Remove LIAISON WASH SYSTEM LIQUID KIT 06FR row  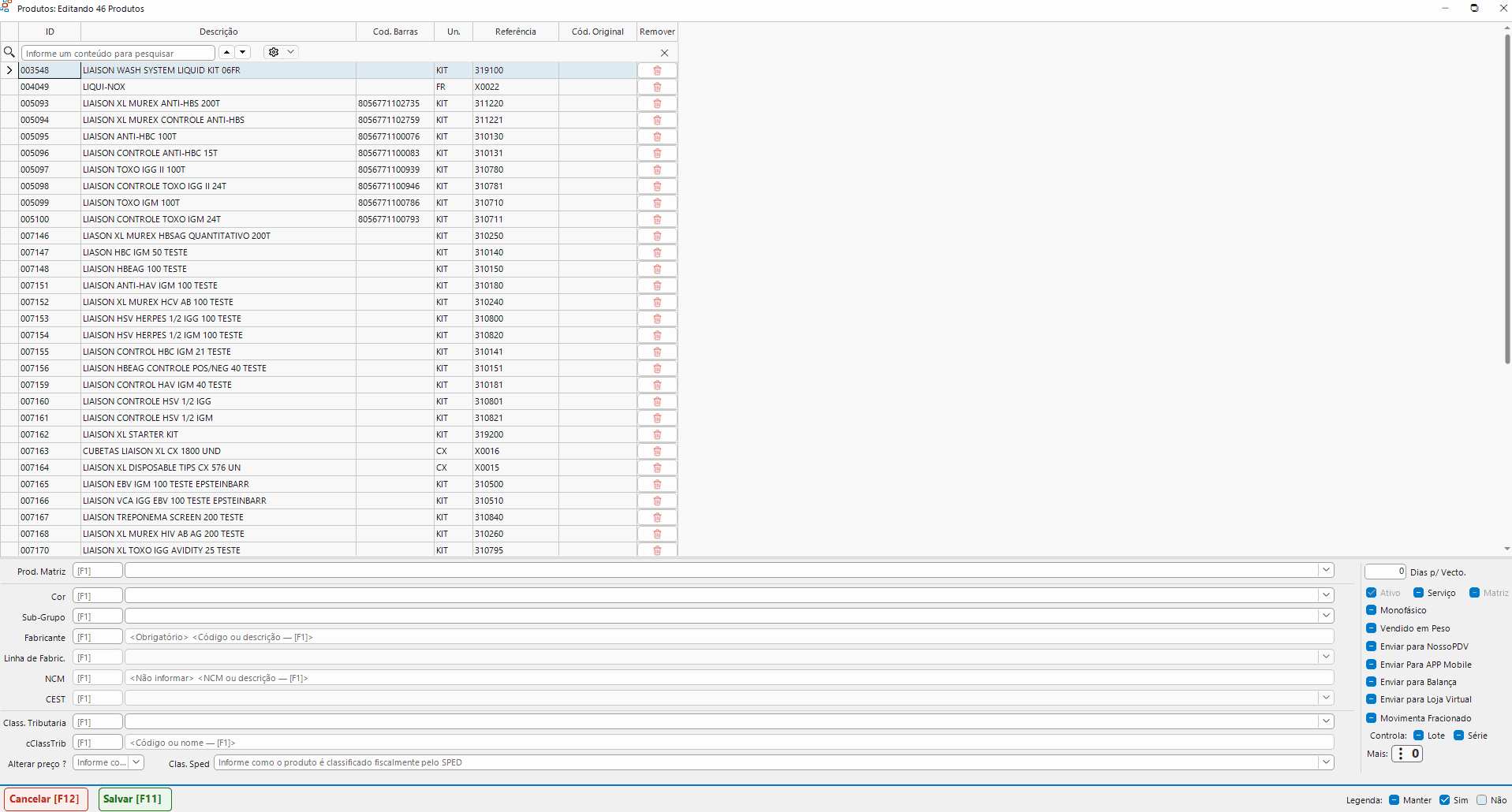[x=657, y=70]
